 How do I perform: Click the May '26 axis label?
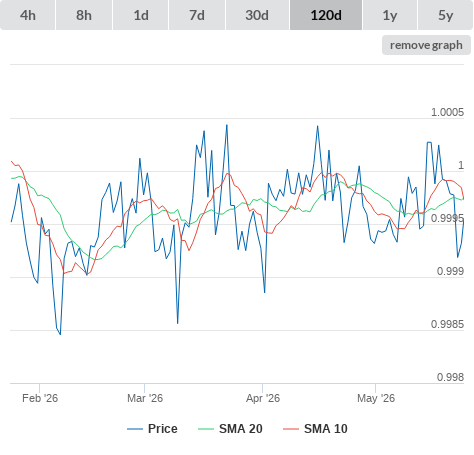point(376,398)
